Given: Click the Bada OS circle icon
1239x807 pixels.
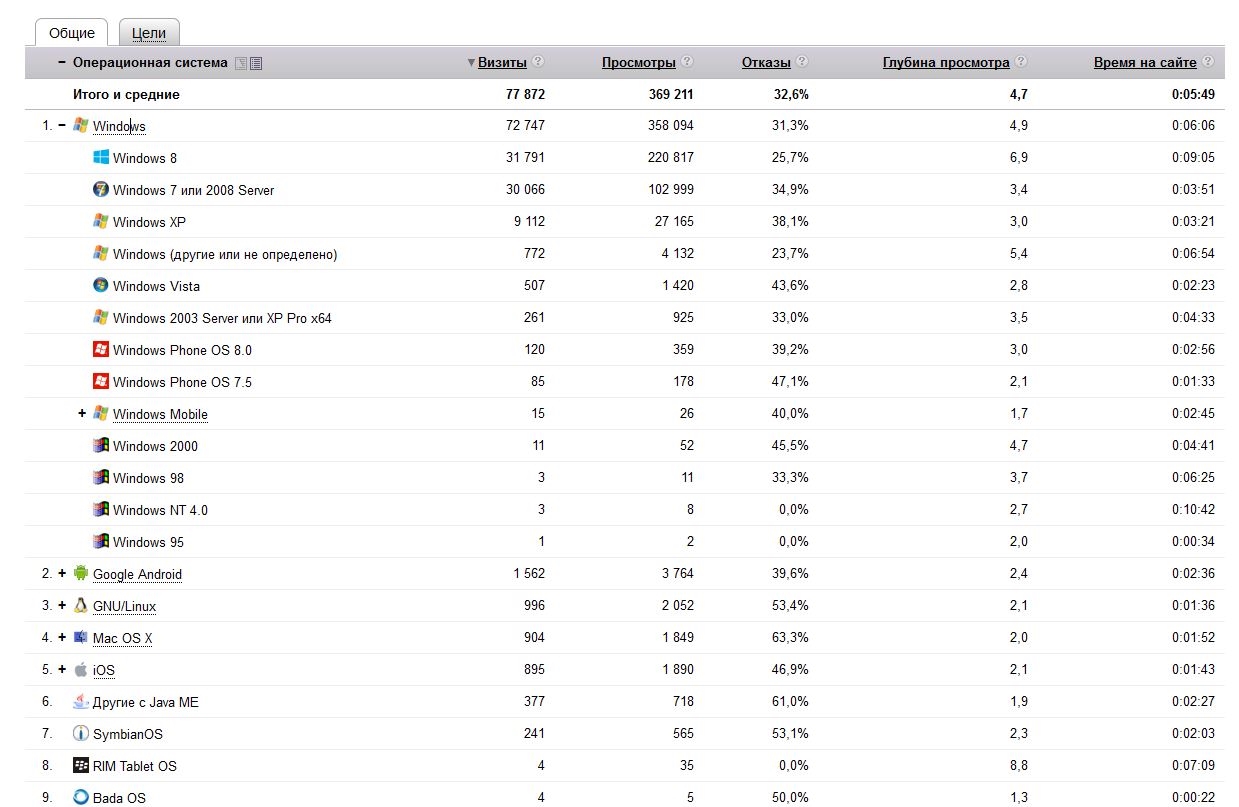Looking at the screenshot, I should click(81, 797).
